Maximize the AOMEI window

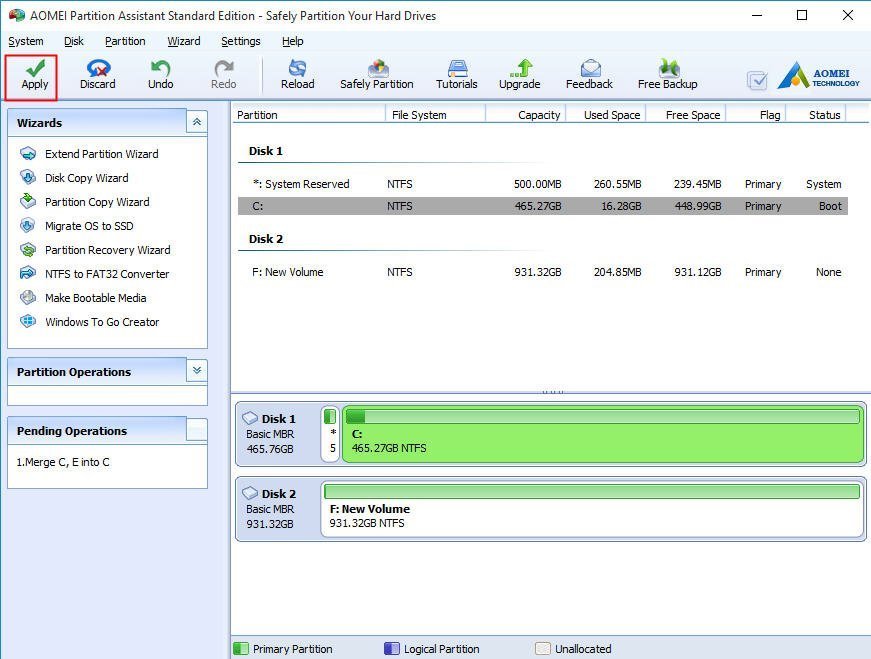click(x=802, y=15)
